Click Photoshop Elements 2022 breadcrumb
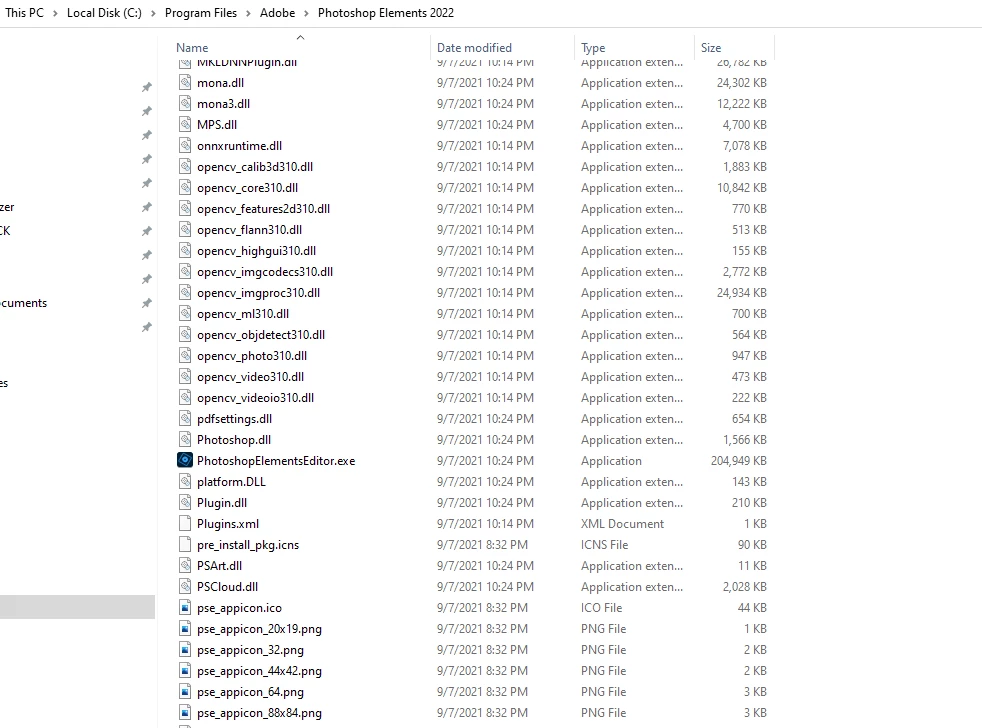This screenshot has width=982, height=728. (x=386, y=13)
